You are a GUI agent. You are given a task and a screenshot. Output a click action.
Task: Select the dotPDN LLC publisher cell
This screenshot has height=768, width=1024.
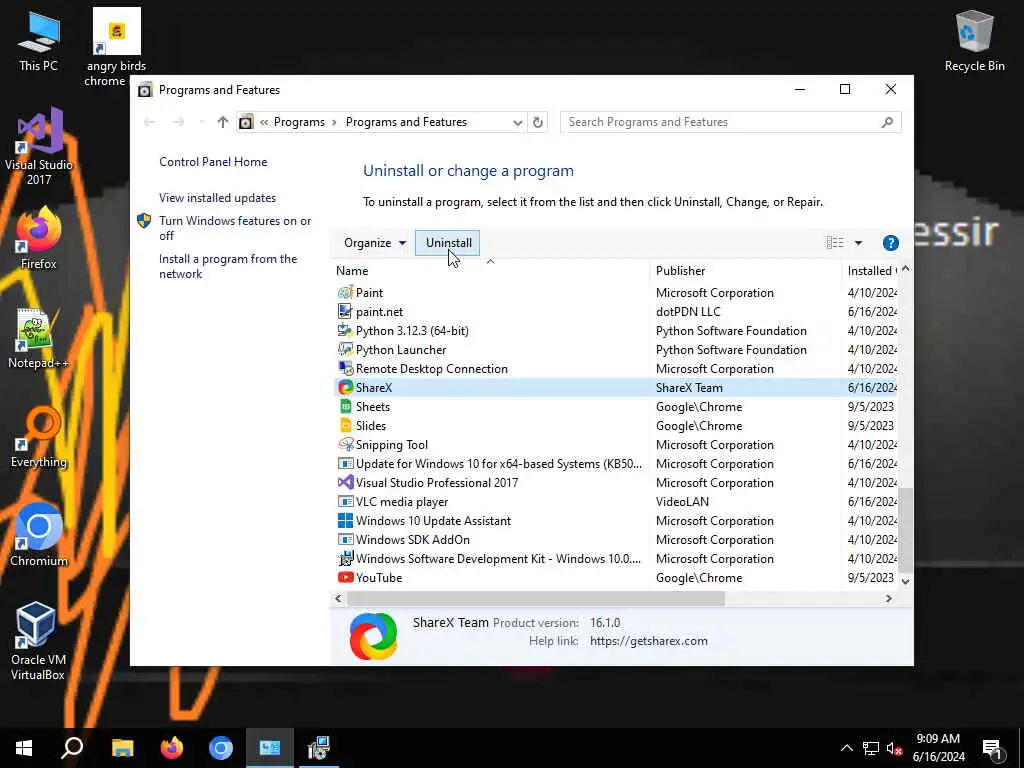click(x=688, y=312)
